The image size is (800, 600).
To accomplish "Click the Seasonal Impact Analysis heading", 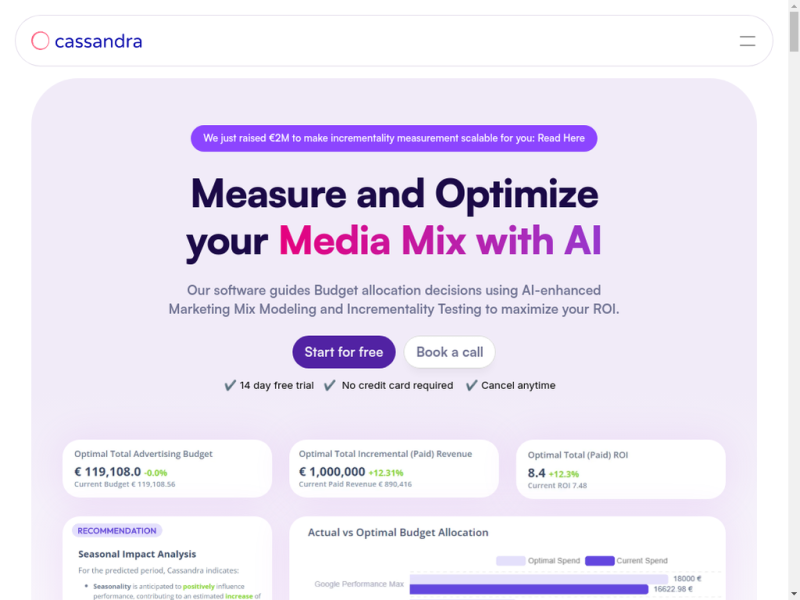I will click(x=137, y=554).
